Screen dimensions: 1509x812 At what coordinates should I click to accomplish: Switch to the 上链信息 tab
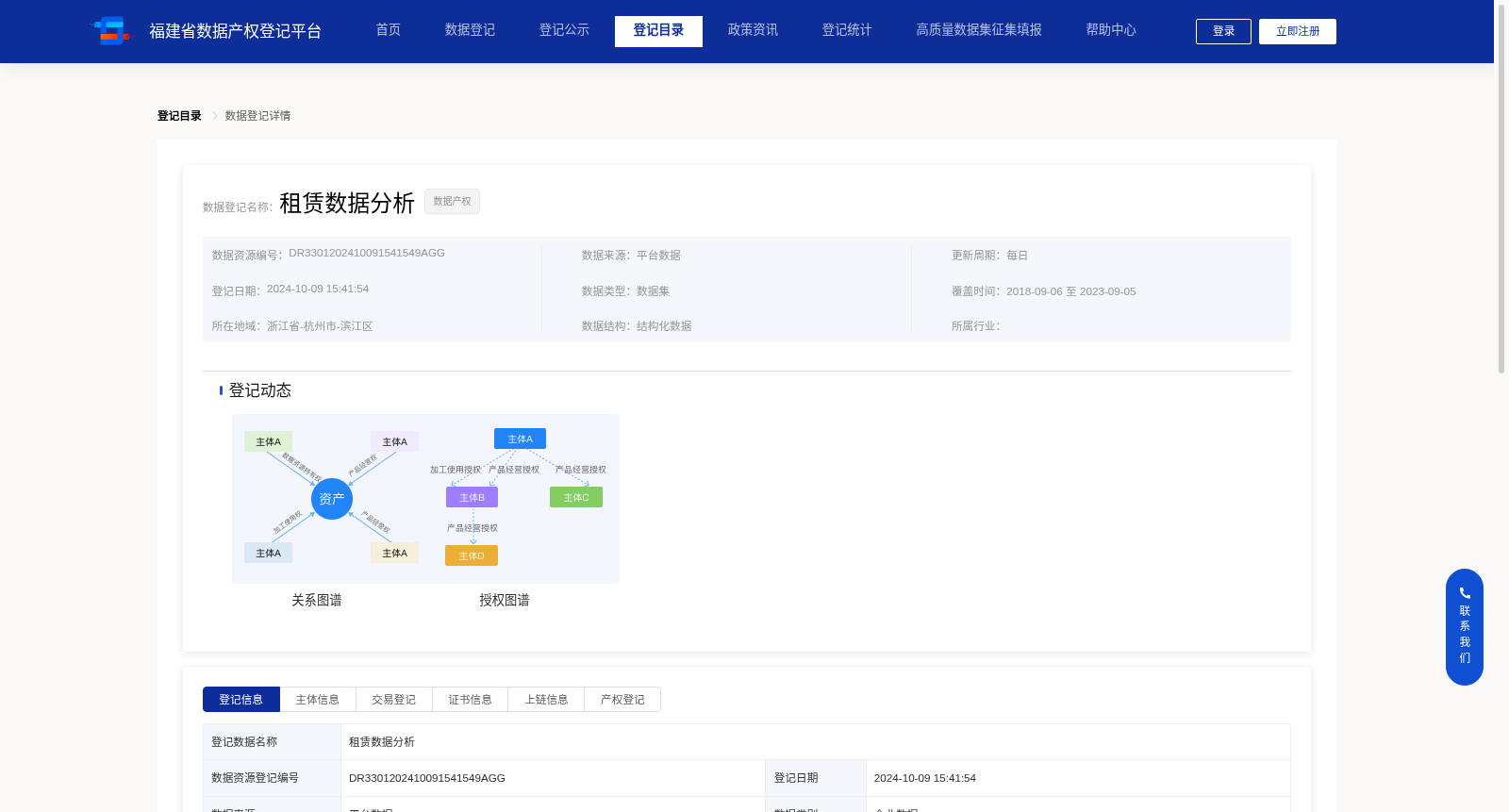click(547, 699)
